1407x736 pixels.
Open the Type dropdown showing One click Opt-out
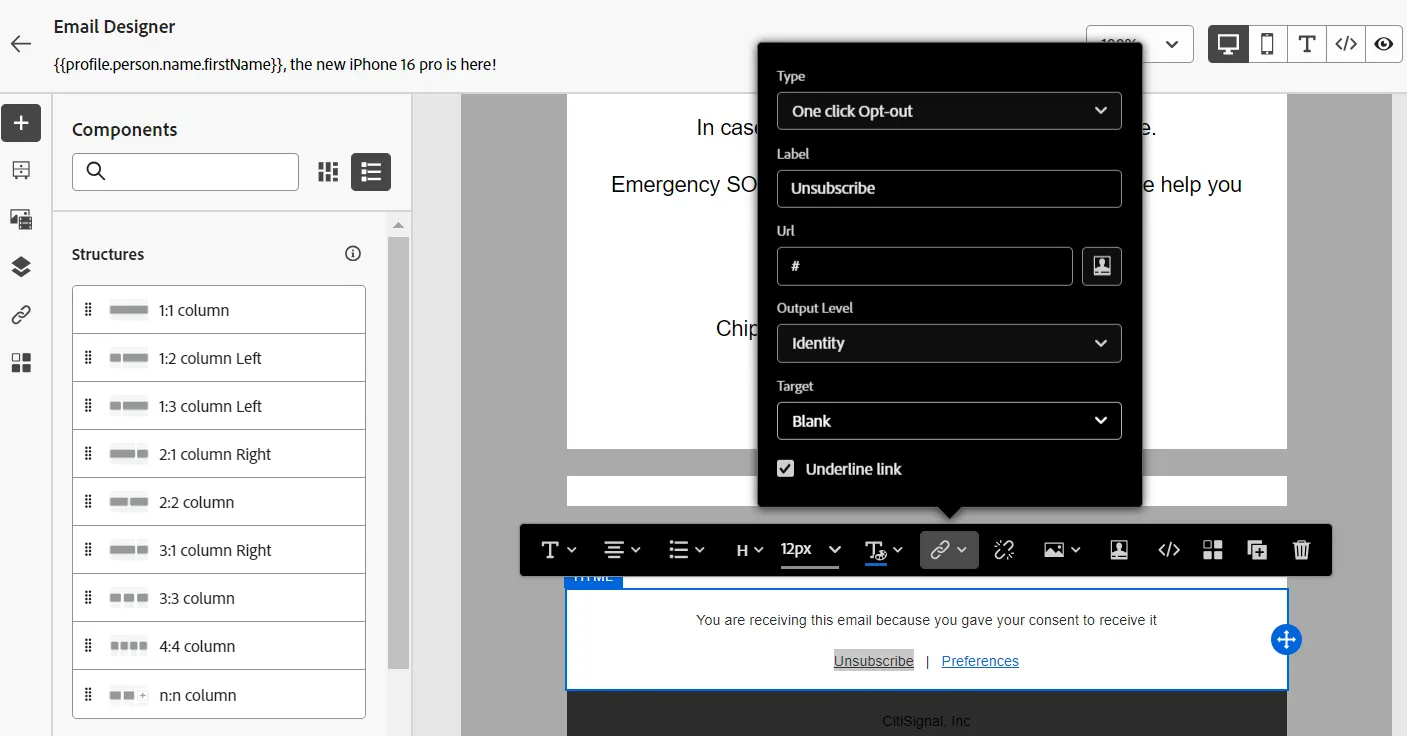(949, 111)
